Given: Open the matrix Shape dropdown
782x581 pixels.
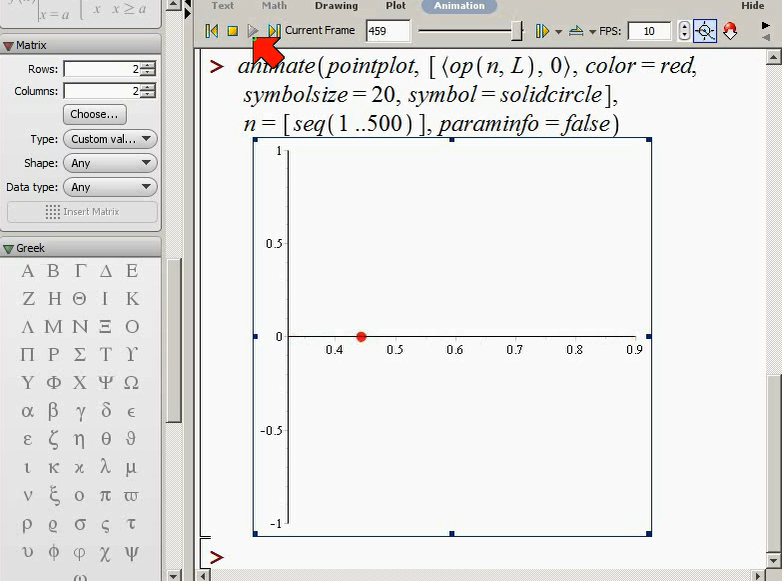Looking at the screenshot, I should [110, 163].
